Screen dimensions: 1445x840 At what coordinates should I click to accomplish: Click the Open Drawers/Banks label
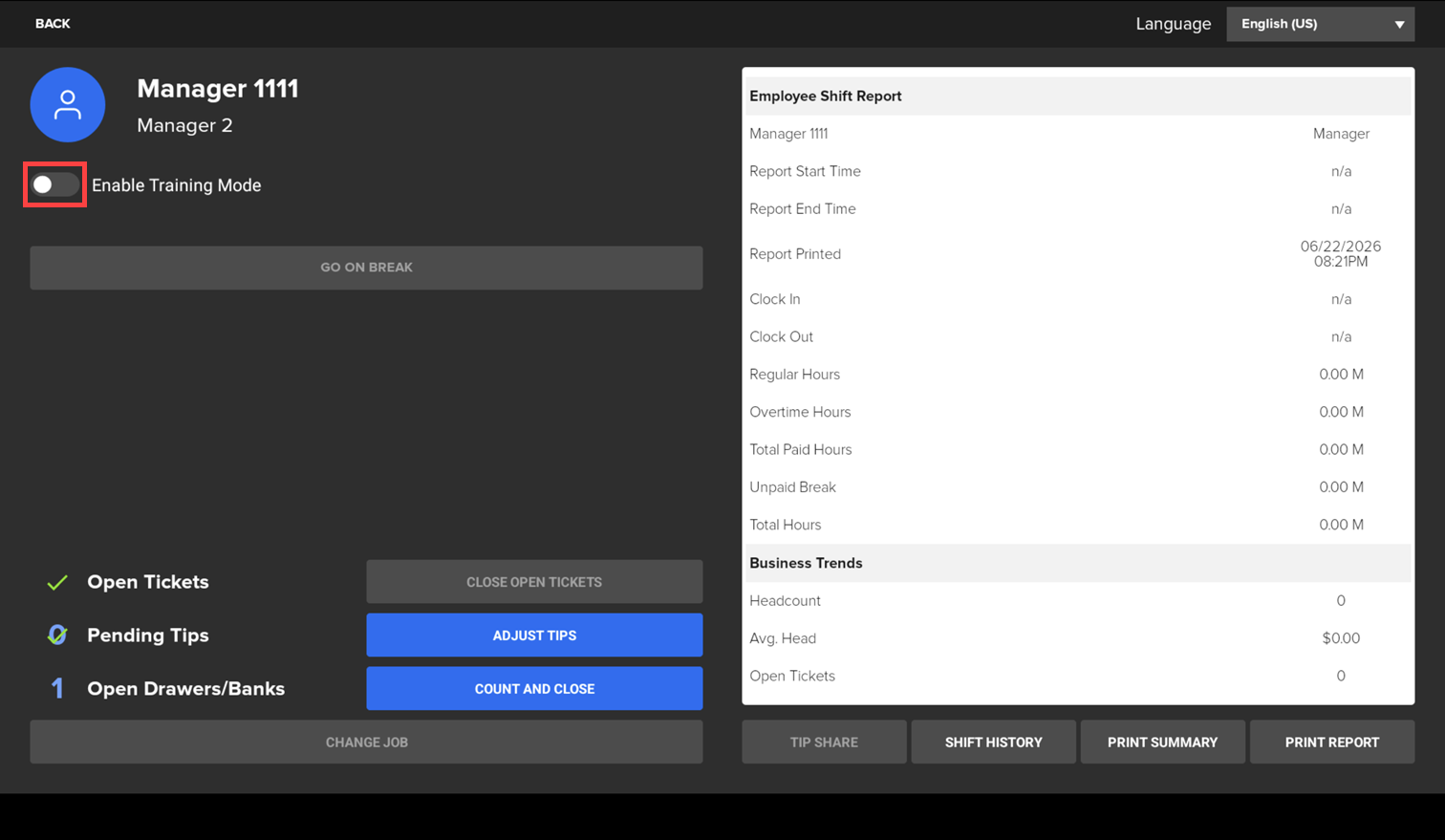point(186,689)
